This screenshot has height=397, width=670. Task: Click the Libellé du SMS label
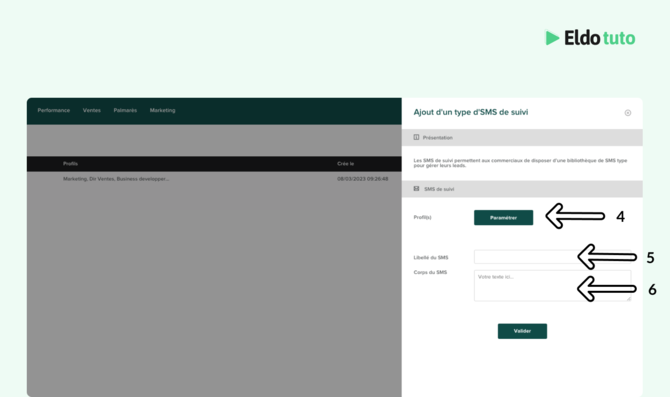point(431,258)
